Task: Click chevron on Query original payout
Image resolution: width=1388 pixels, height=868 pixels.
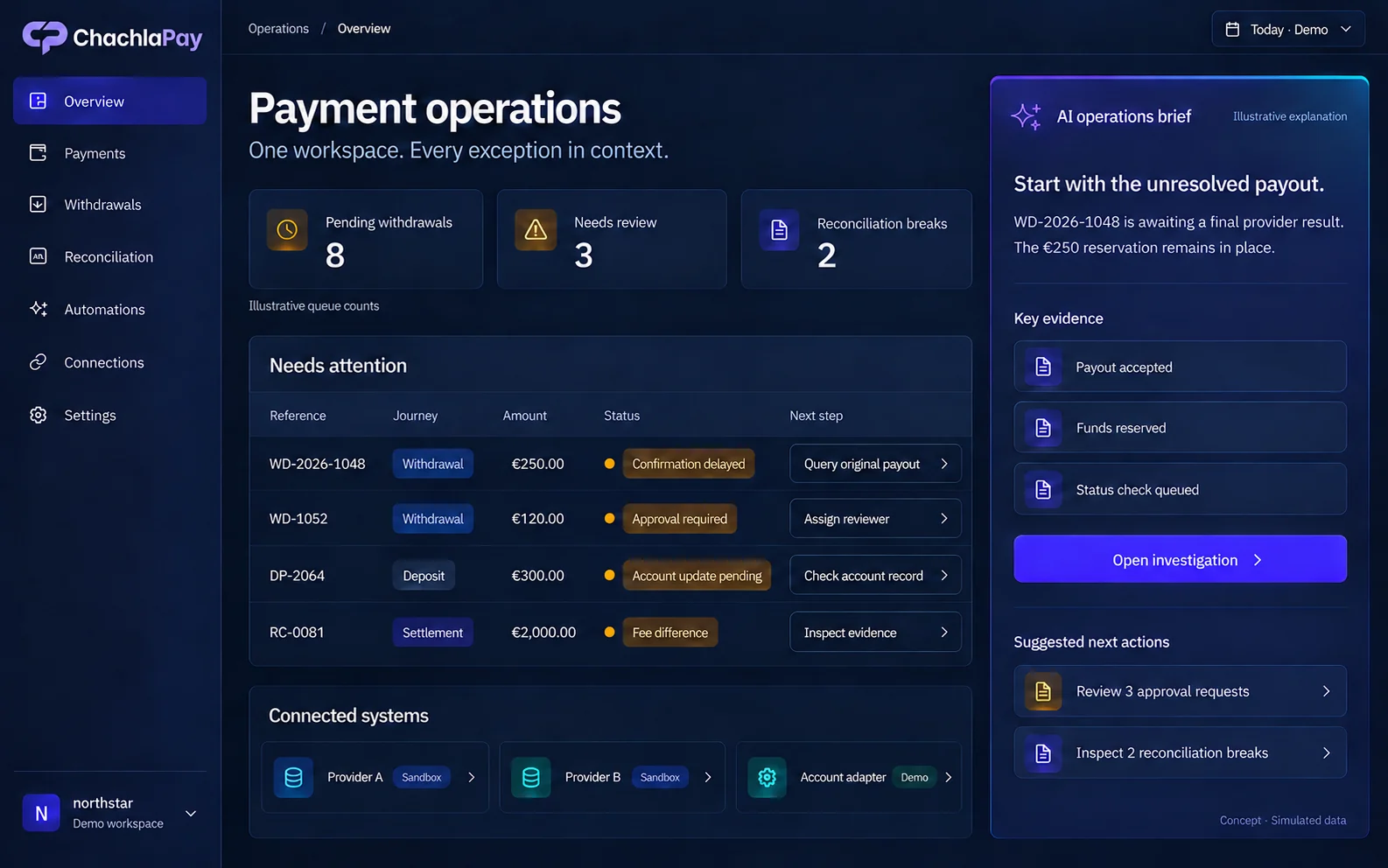Action: click(x=944, y=464)
